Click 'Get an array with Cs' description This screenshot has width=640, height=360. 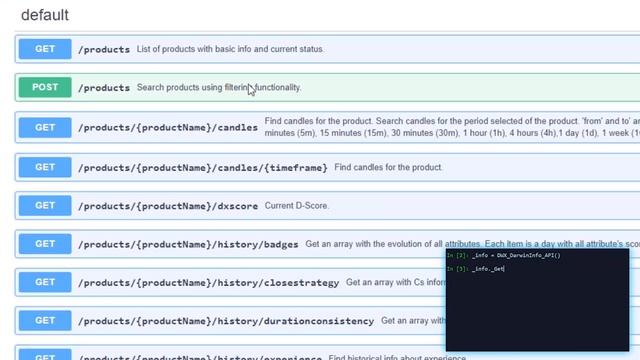396,282
